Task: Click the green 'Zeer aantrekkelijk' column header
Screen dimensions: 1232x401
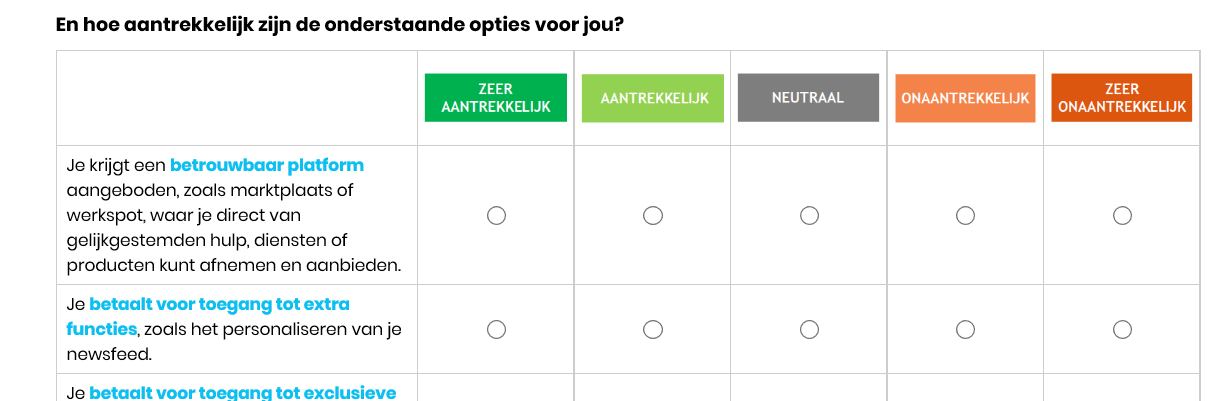Action: [496, 98]
